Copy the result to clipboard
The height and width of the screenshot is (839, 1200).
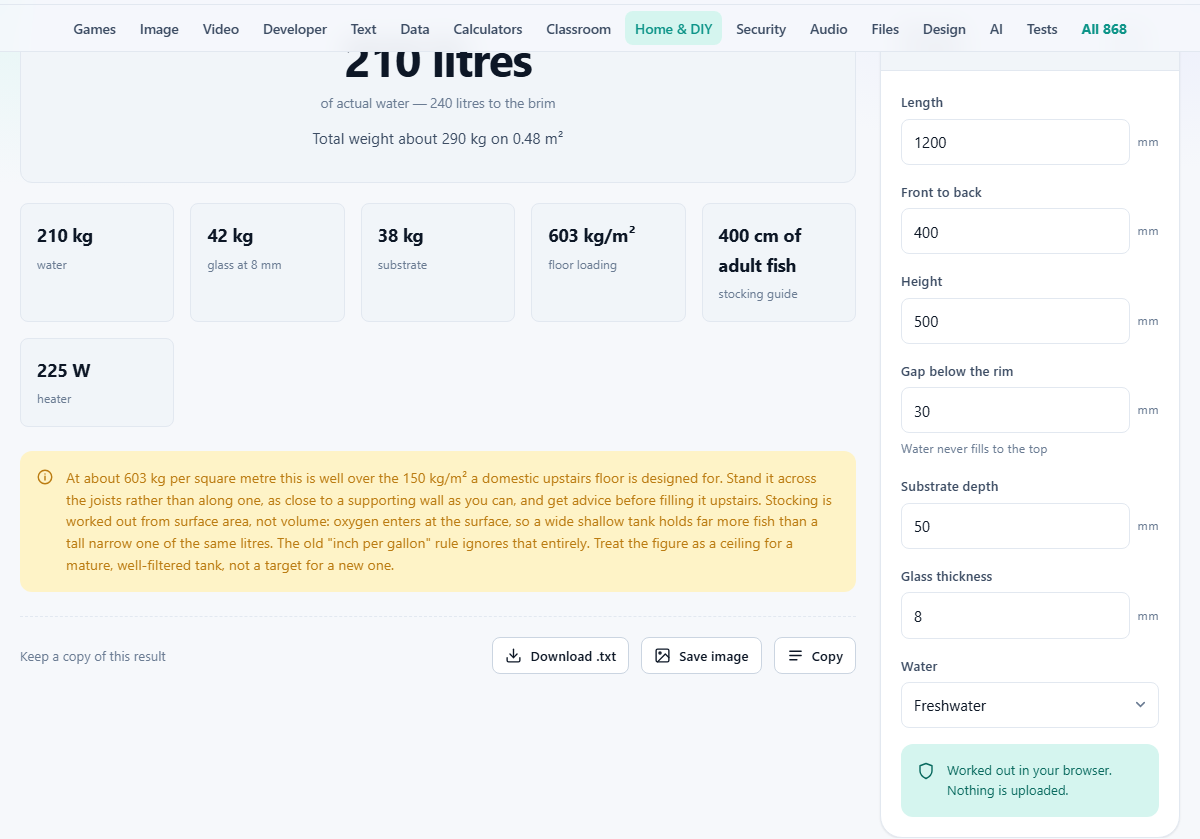tap(815, 656)
